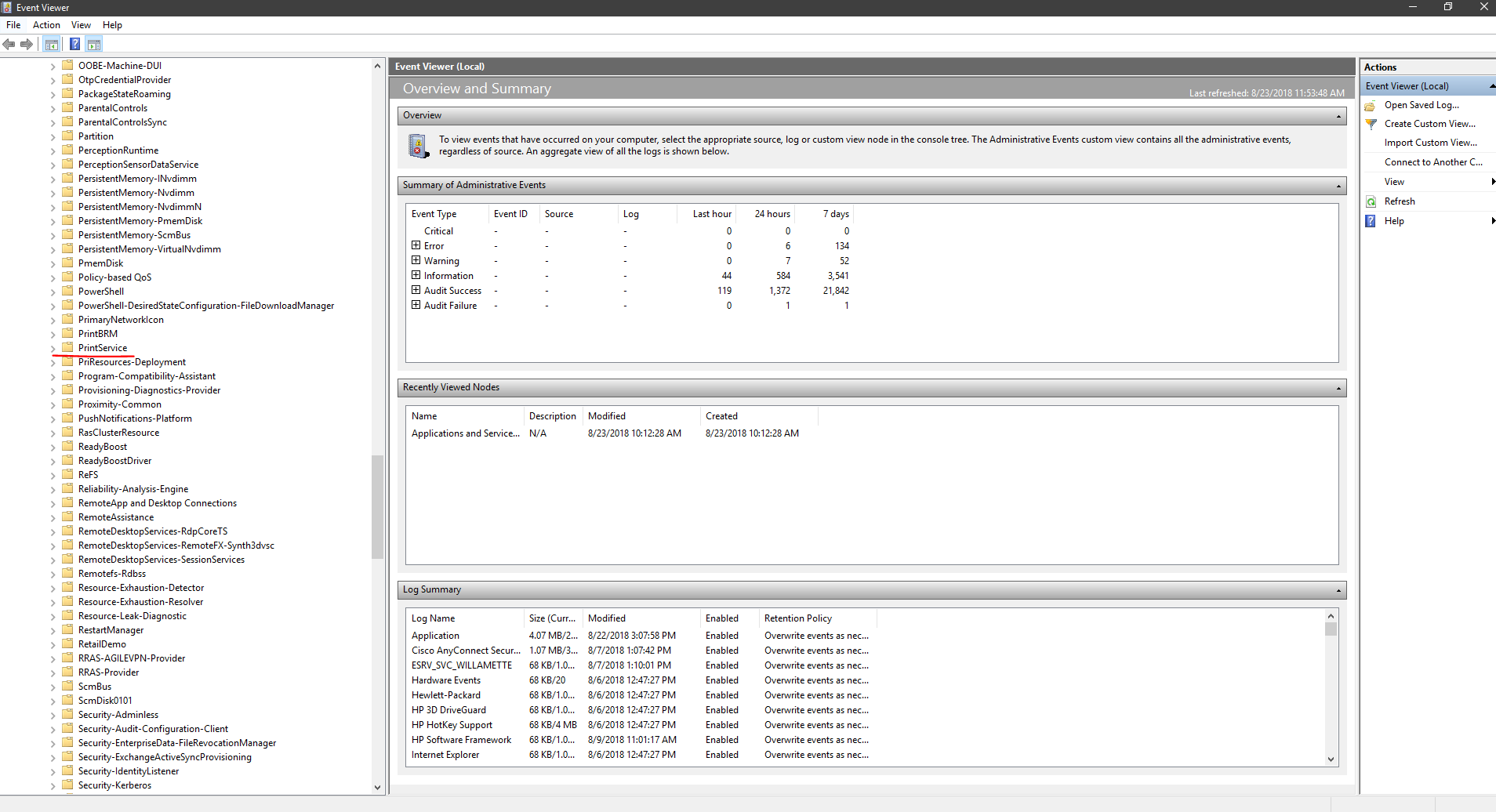1496x812 pixels.
Task: Select the Program-Compatibility-Assistant tree item
Action: coord(147,375)
